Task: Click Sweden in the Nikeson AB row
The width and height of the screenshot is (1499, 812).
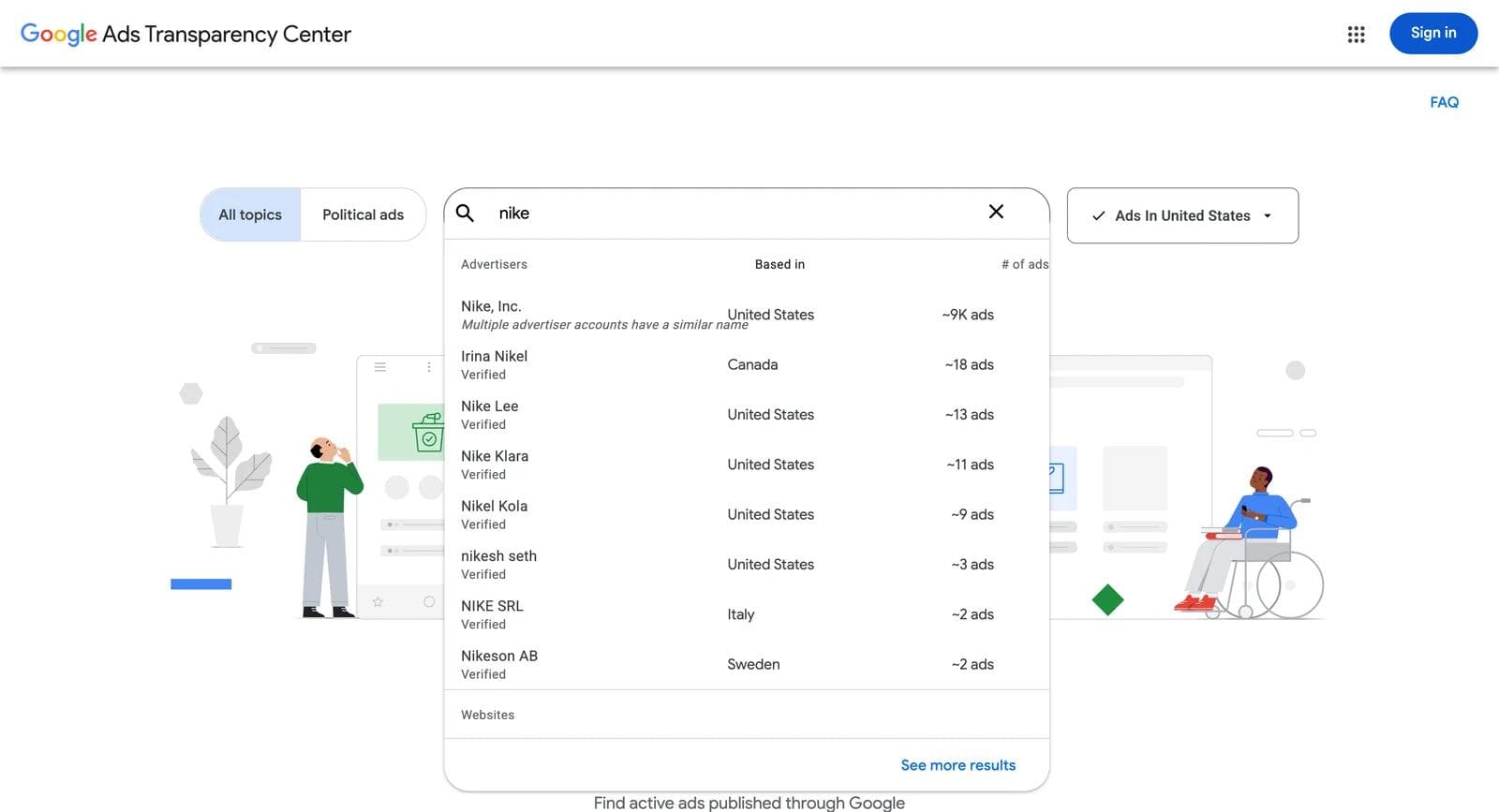Action: click(x=753, y=664)
